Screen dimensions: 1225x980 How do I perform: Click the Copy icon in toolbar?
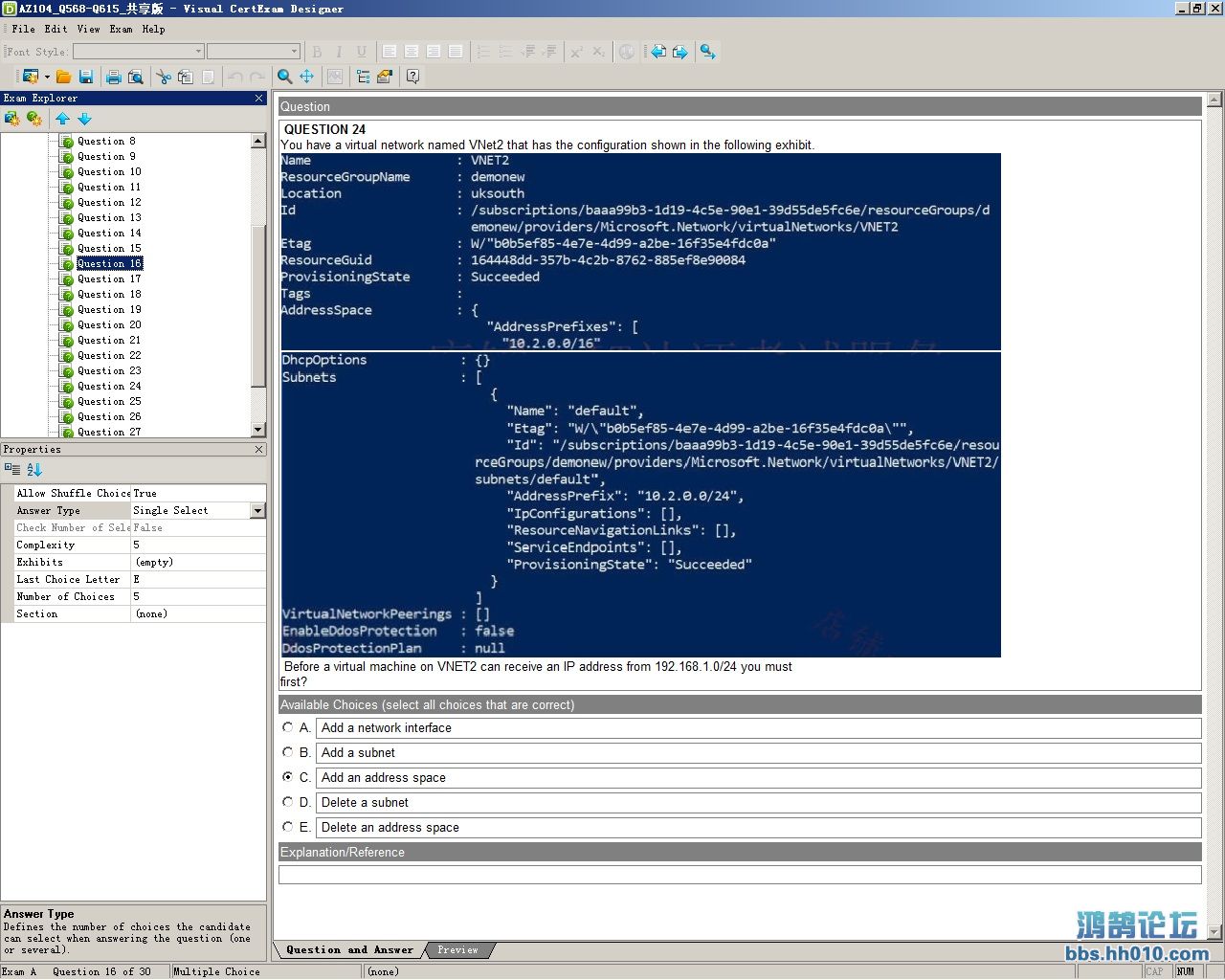tap(186, 77)
